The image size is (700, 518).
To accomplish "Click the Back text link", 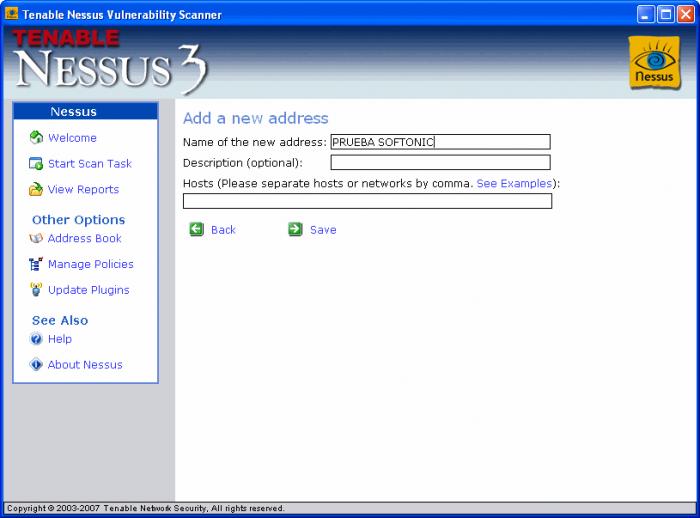I will (x=223, y=230).
